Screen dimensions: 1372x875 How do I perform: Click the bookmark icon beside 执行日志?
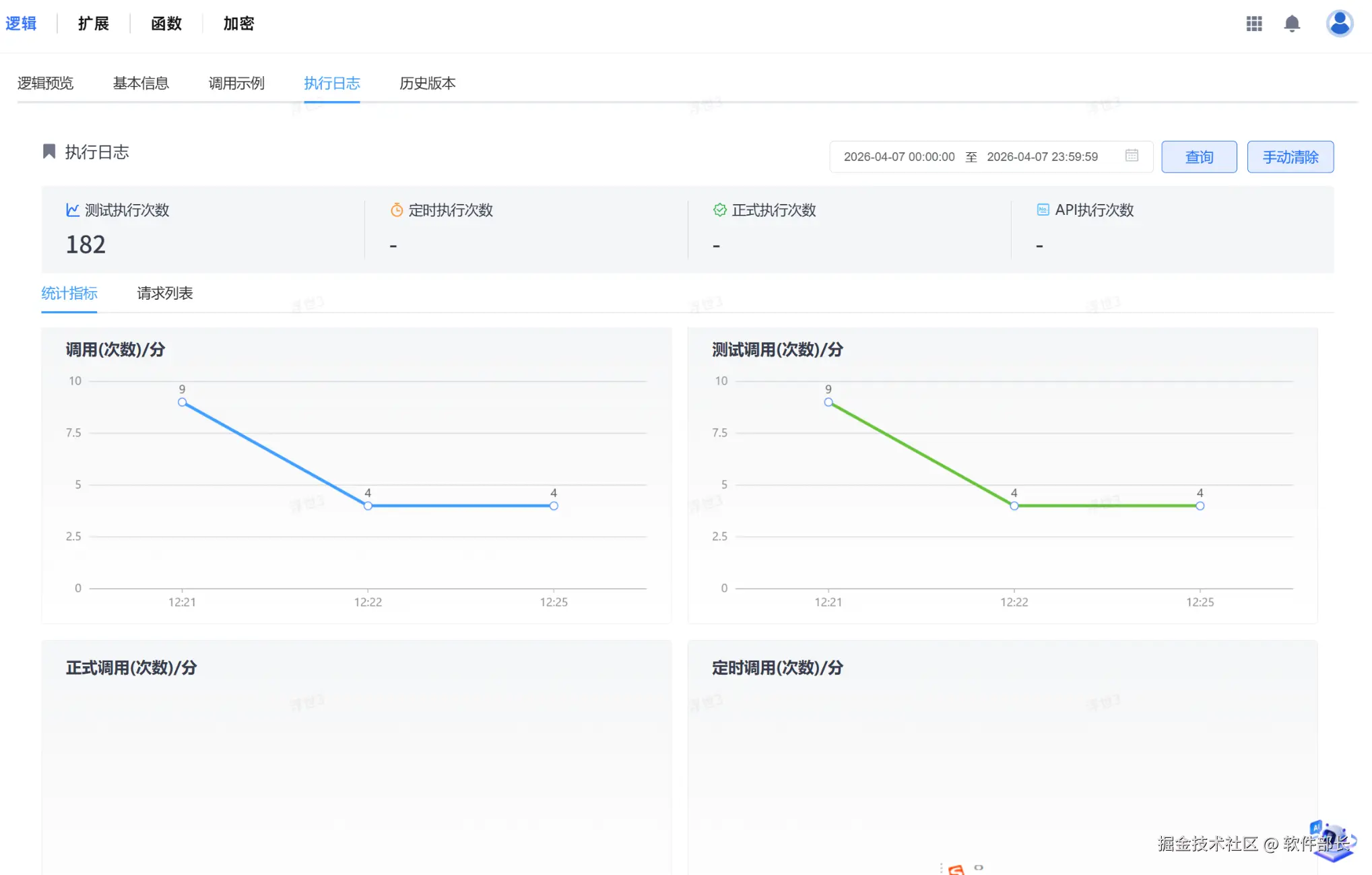tap(49, 152)
